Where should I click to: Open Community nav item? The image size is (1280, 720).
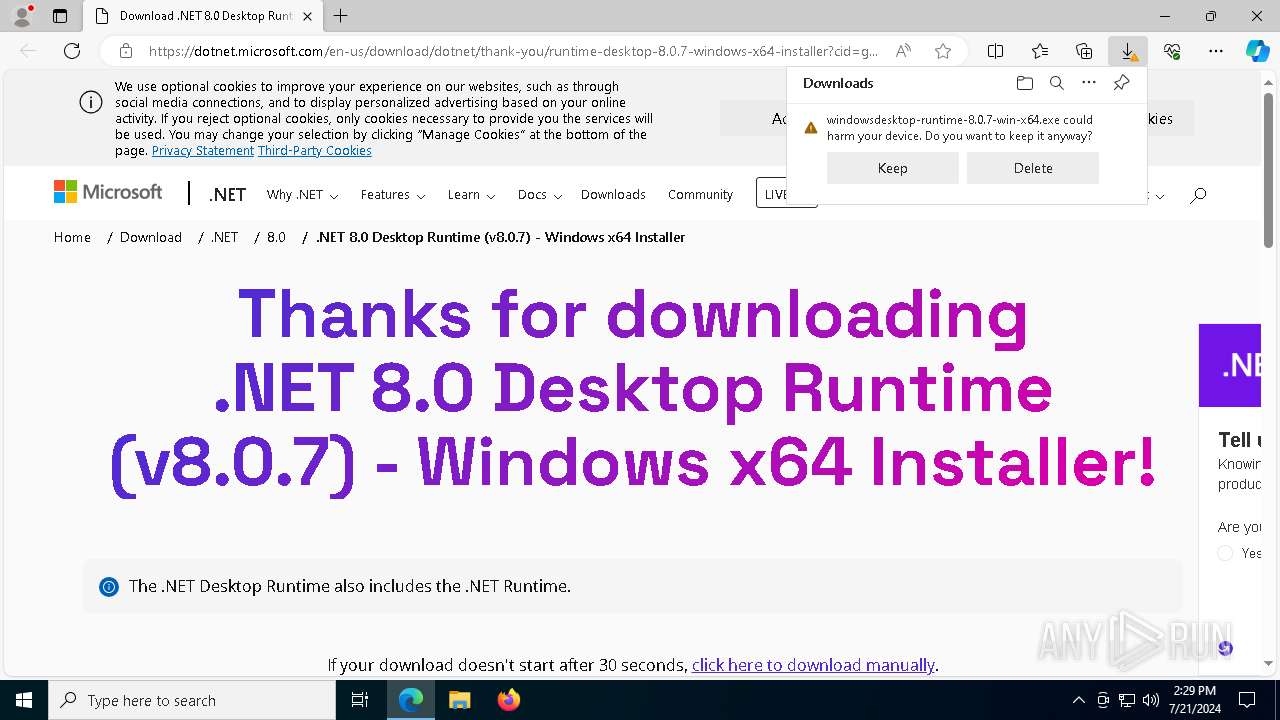click(700, 195)
